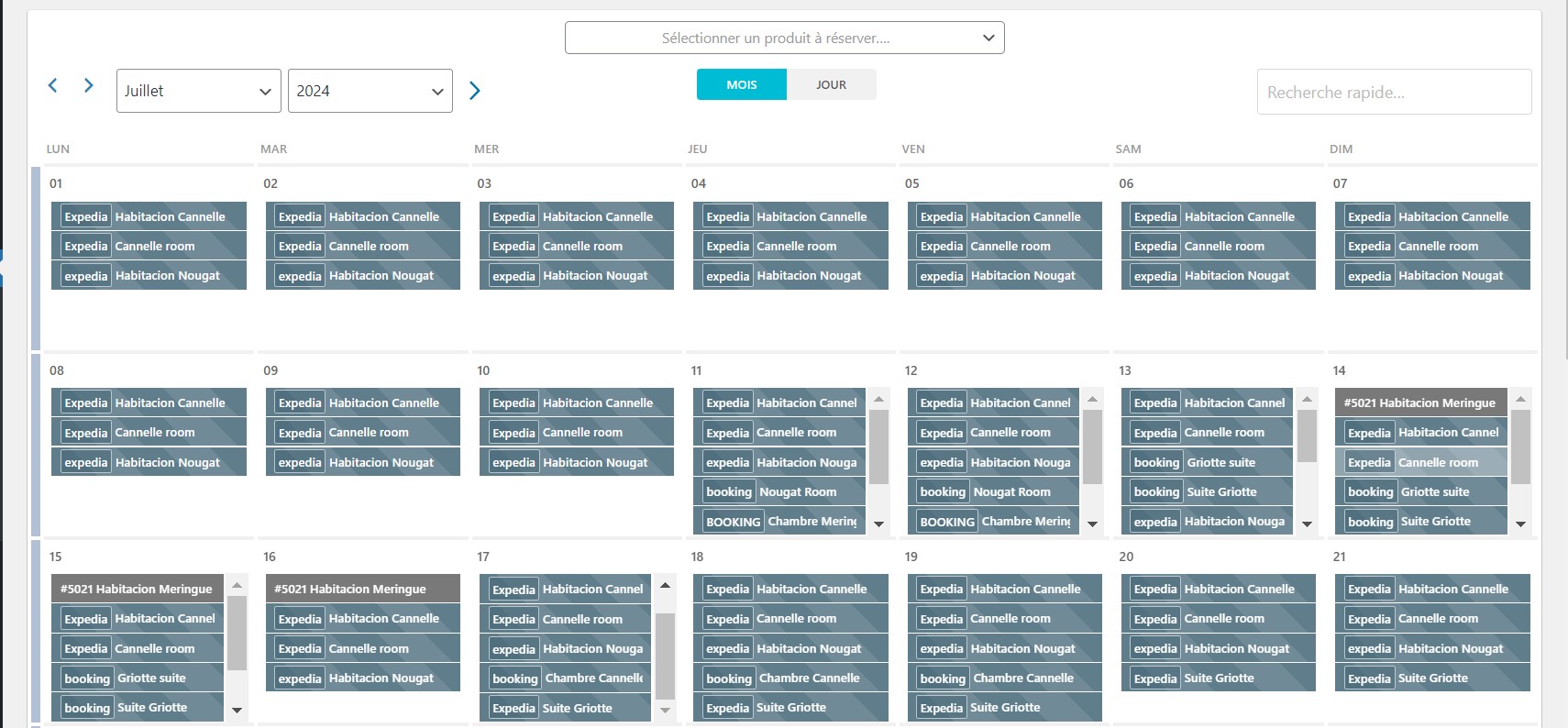Click the day number 10 in the calendar
Viewport: 1568px width, 728px height.
(483, 370)
